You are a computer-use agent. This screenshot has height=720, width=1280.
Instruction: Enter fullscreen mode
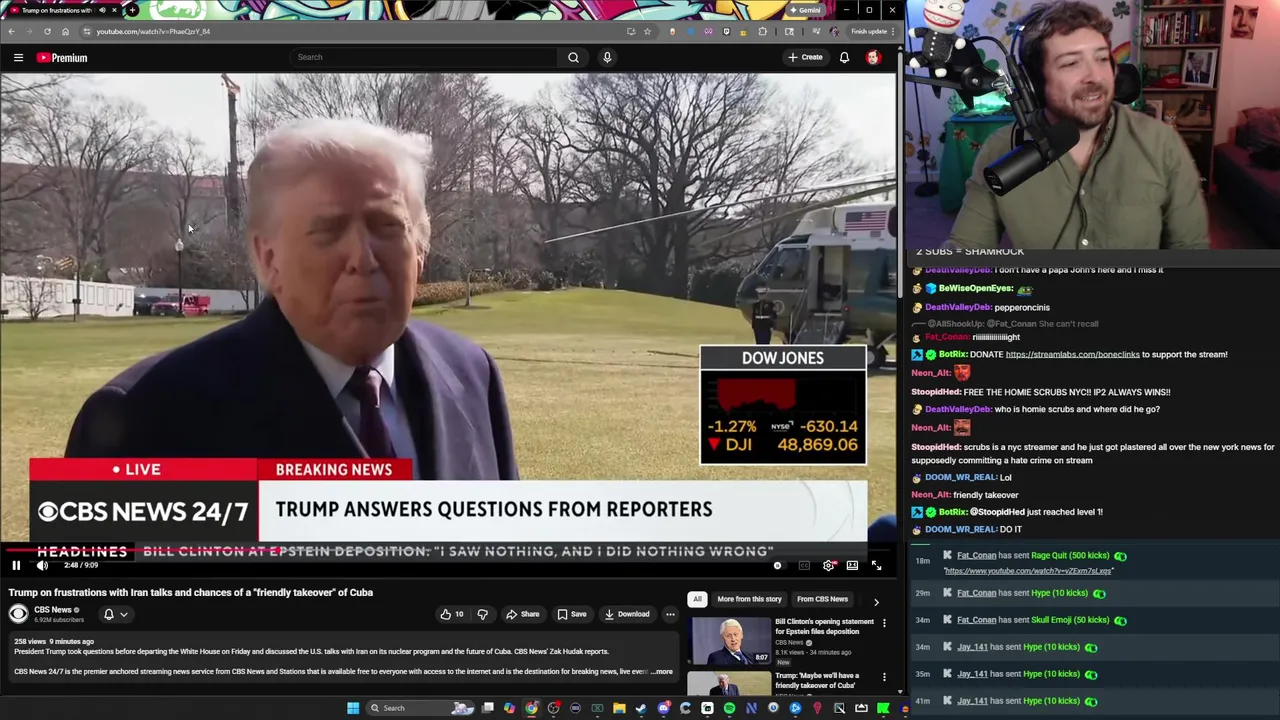[876, 565]
